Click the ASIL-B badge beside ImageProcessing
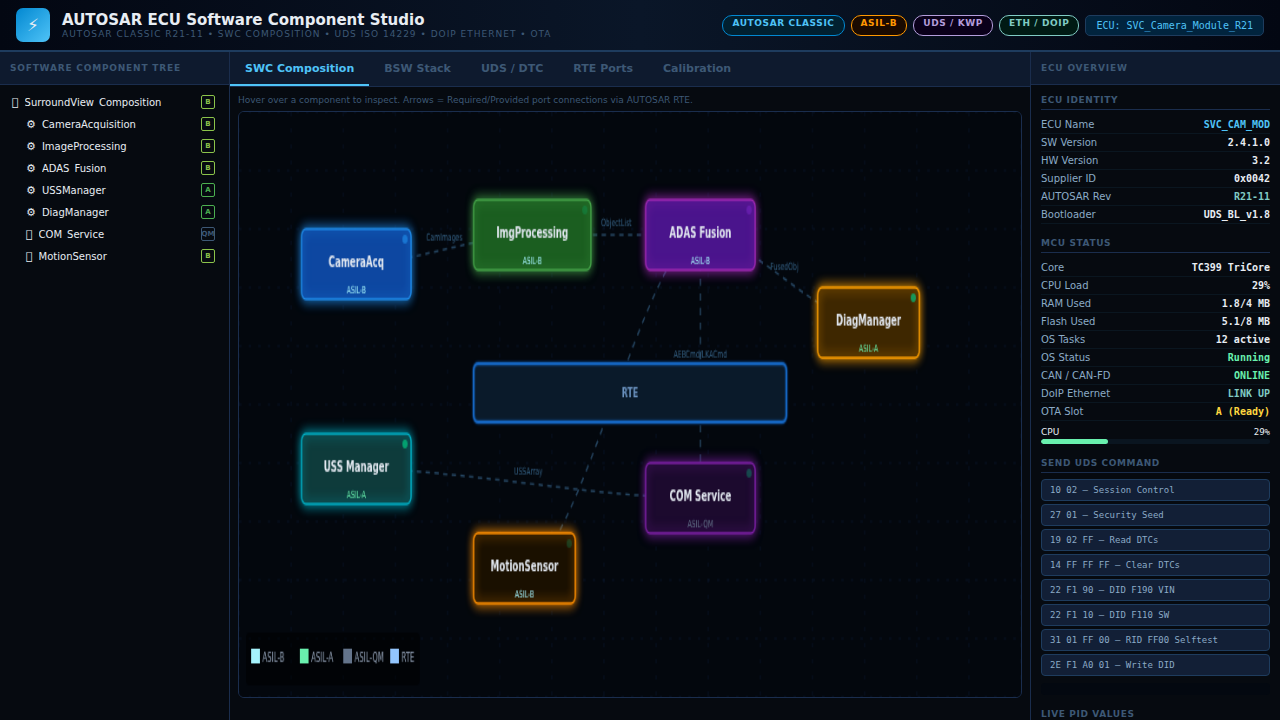The width and height of the screenshot is (1280, 720). [207, 146]
